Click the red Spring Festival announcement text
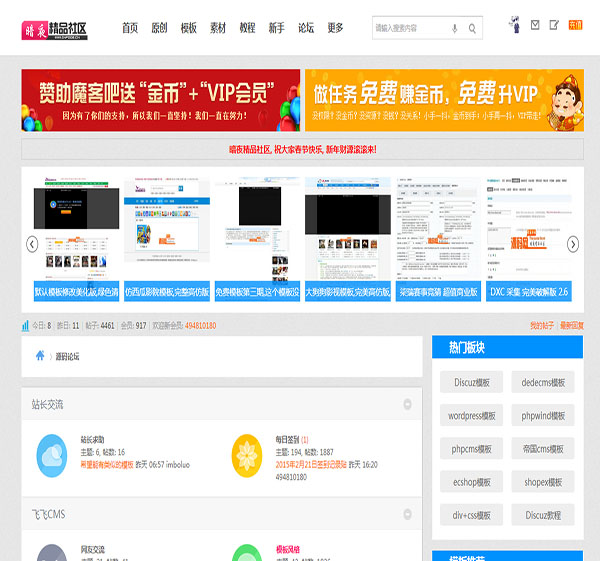Image resolution: width=600 pixels, height=561 pixels. click(x=303, y=149)
